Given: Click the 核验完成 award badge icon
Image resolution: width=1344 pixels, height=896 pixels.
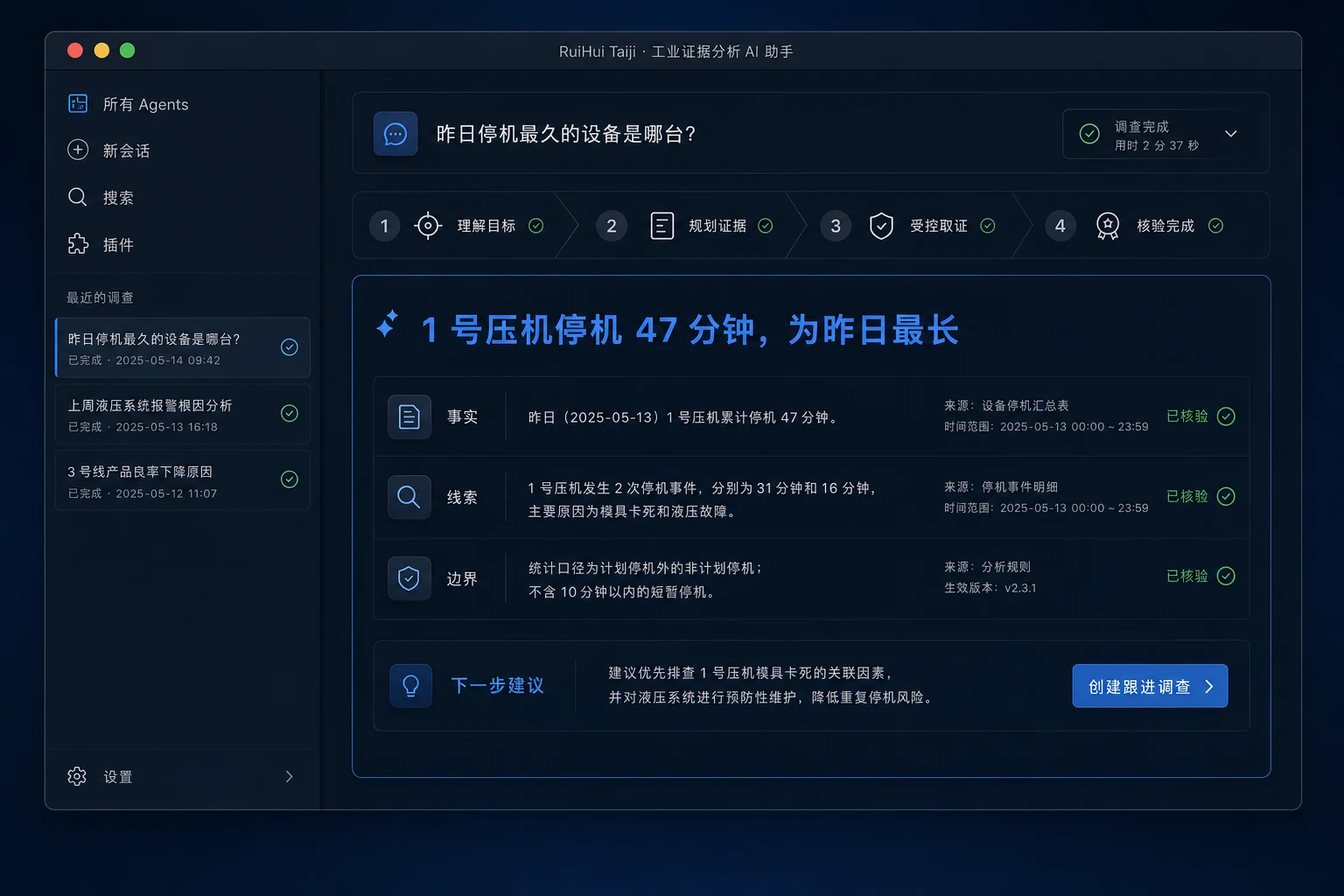Looking at the screenshot, I should pos(1108,226).
